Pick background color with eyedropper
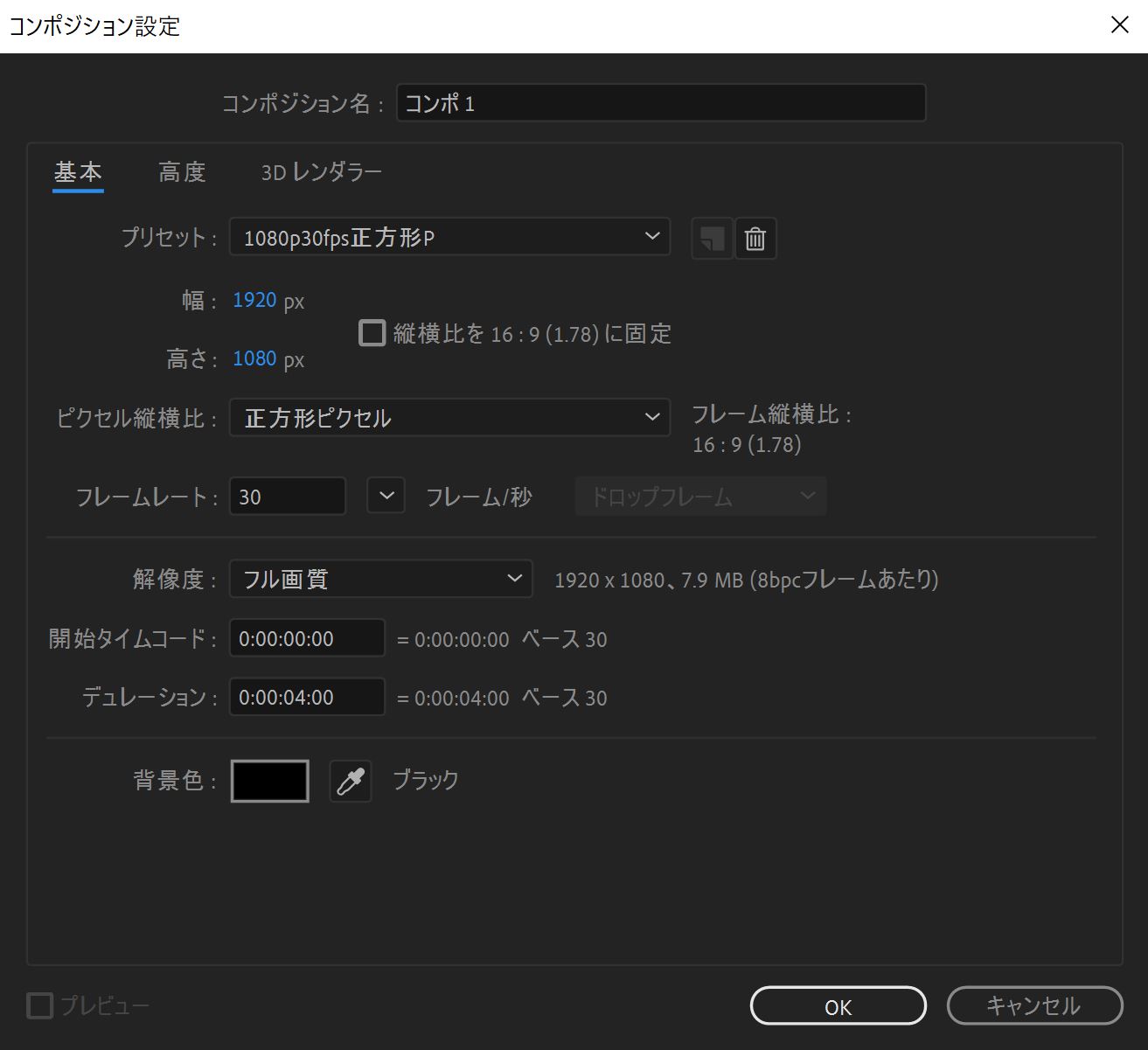This screenshot has height=1050, width=1148. click(x=349, y=780)
